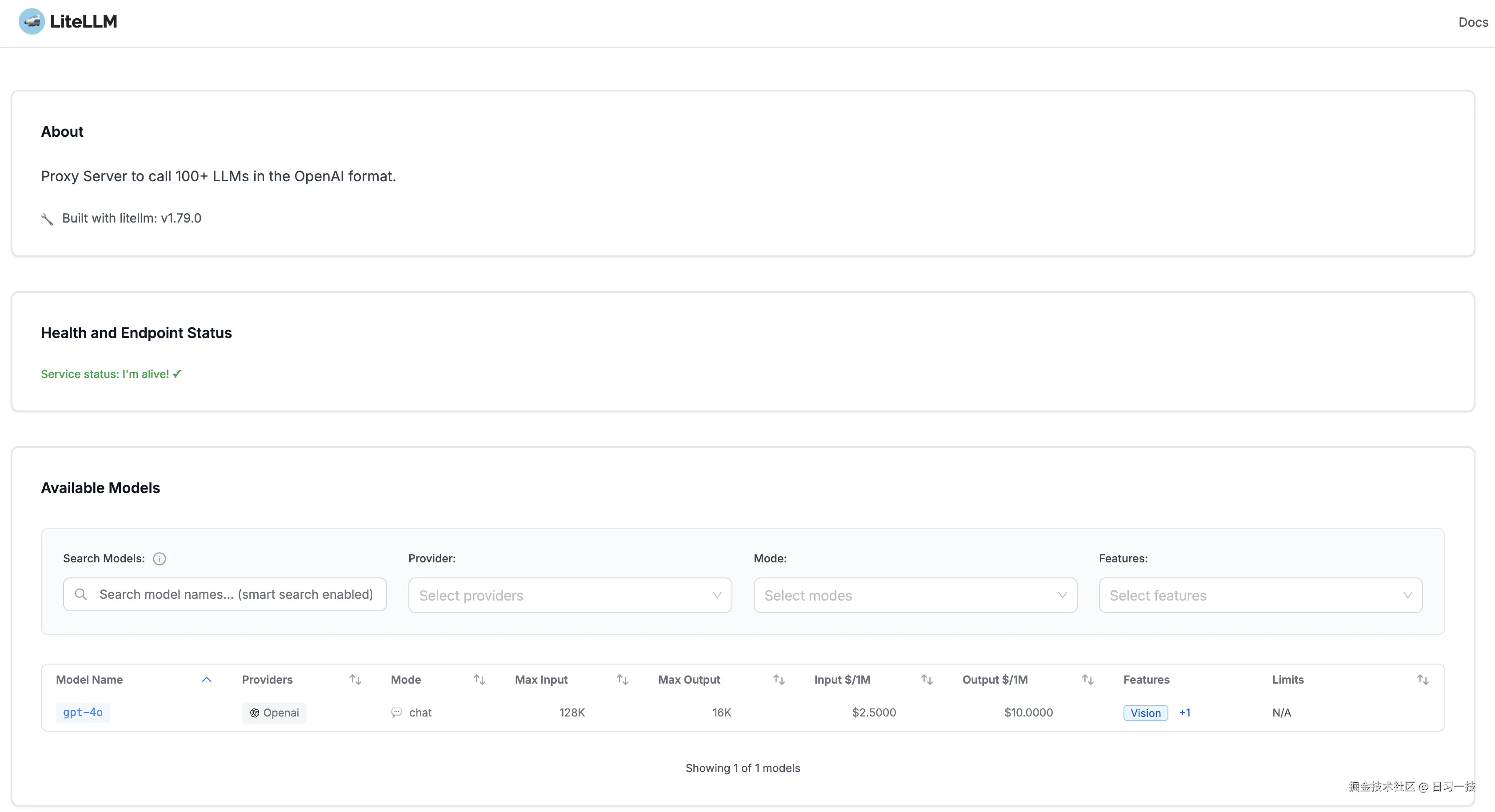Toggle Model Name sort direction chevron
Image resolution: width=1495 pixels, height=812 pixels.
pyautogui.click(x=207, y=680)
